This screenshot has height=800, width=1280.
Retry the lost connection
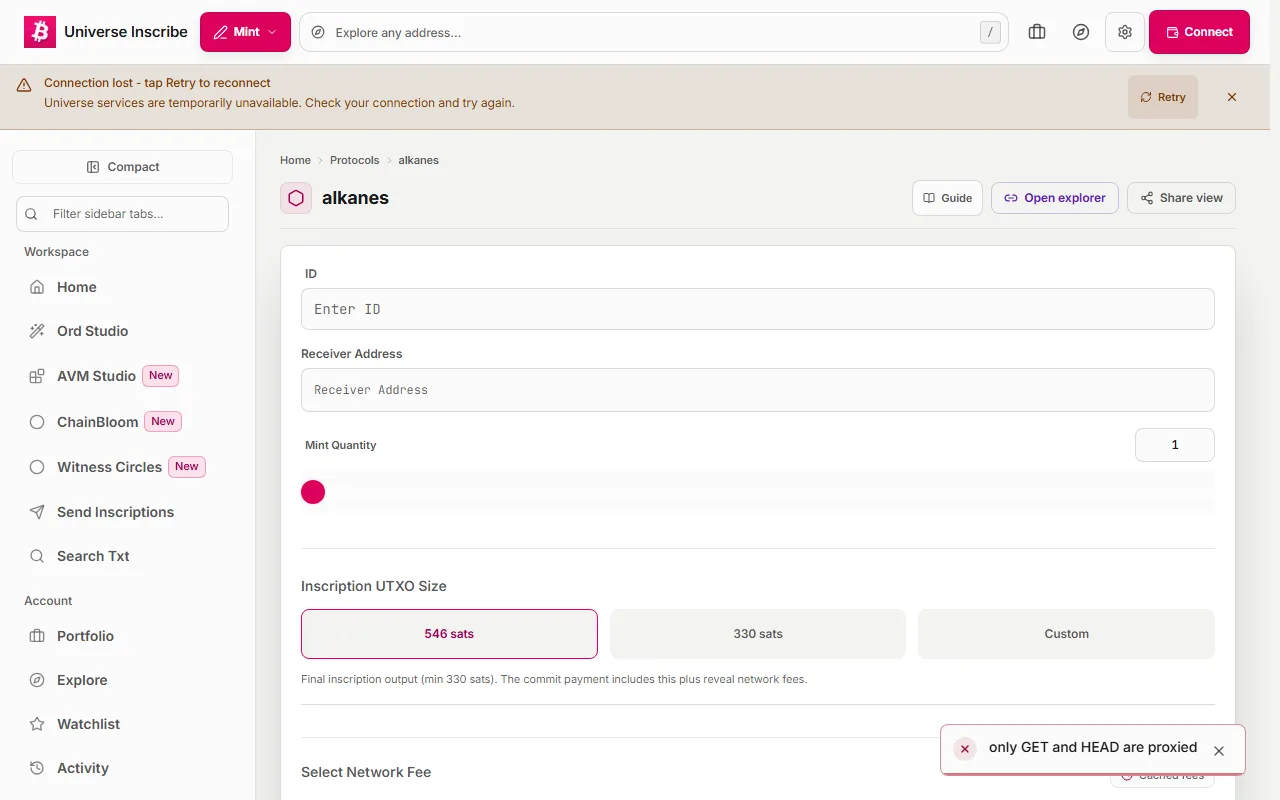1162,97
